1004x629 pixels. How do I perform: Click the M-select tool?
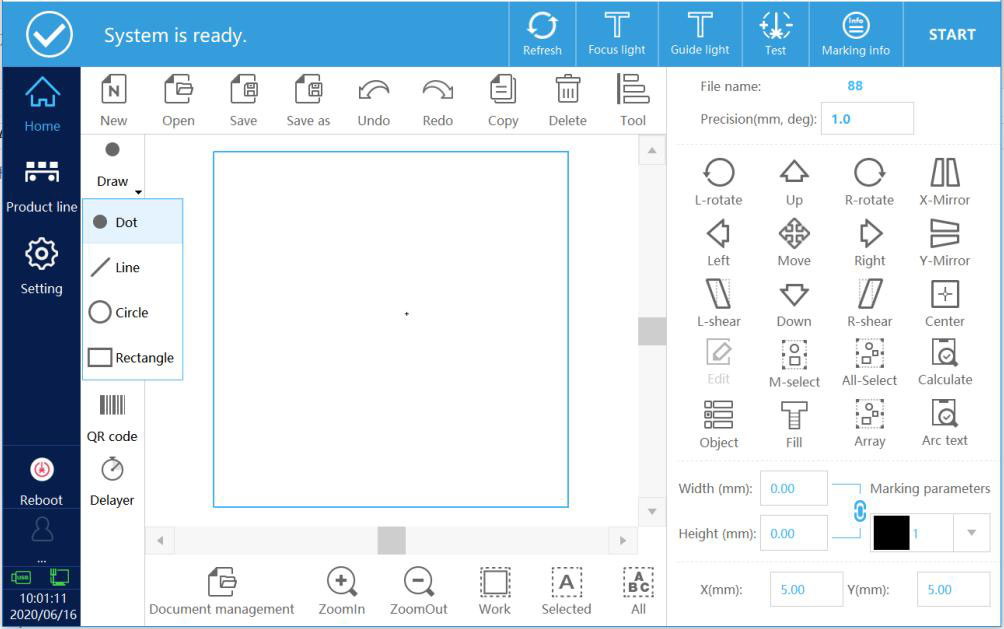click(794, 363)
